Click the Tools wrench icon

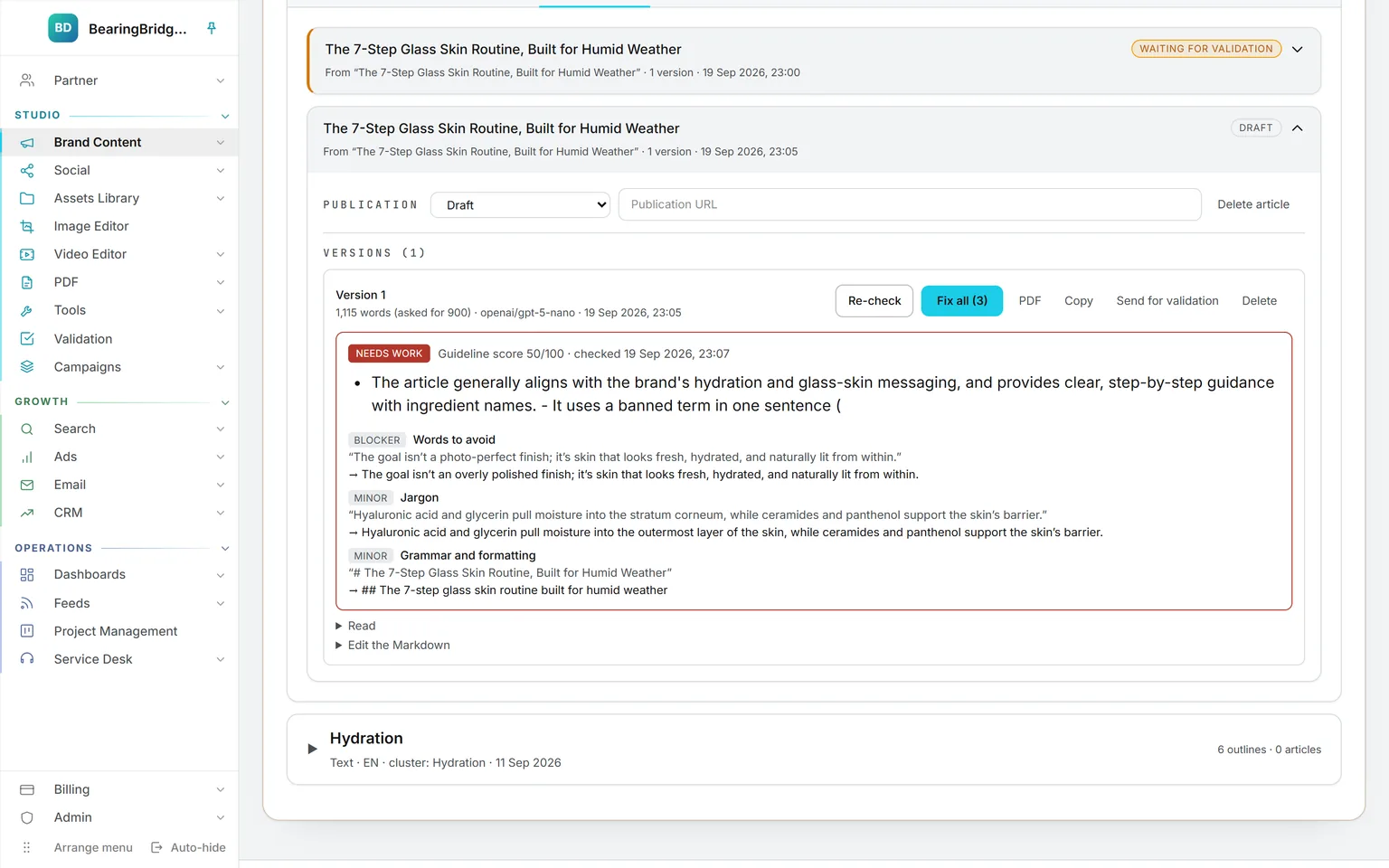pyautogui.click(x=27, y=310)
